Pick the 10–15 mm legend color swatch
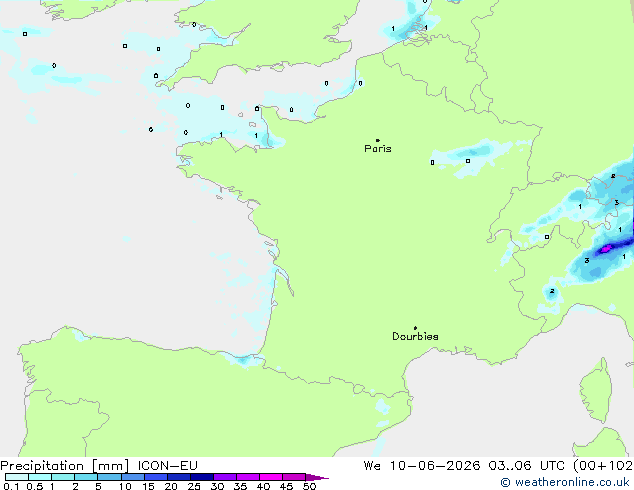 pos(132,477)
